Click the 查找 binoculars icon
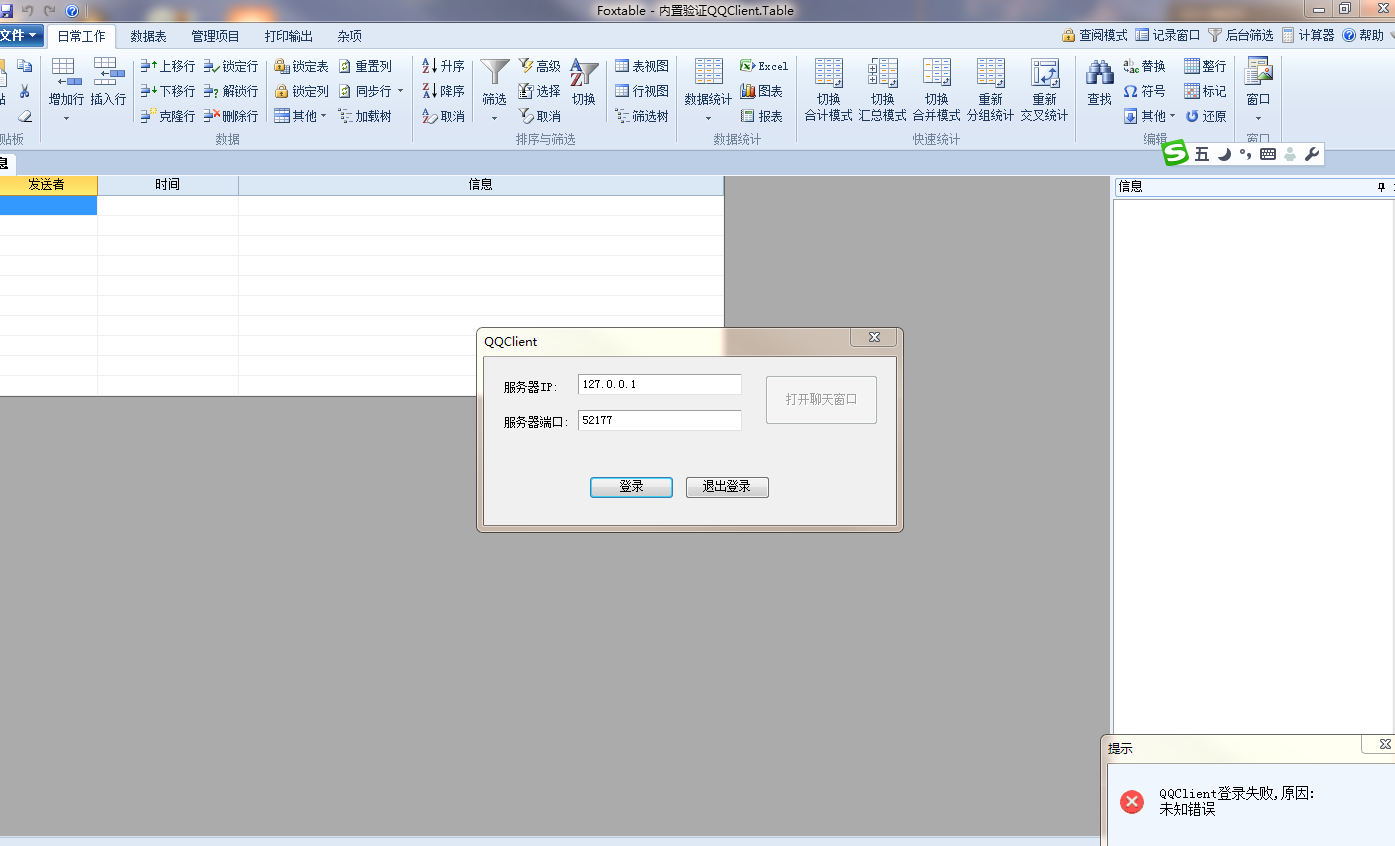The height and width of the screenshot is (846, 1395). tap(1099, 73)
